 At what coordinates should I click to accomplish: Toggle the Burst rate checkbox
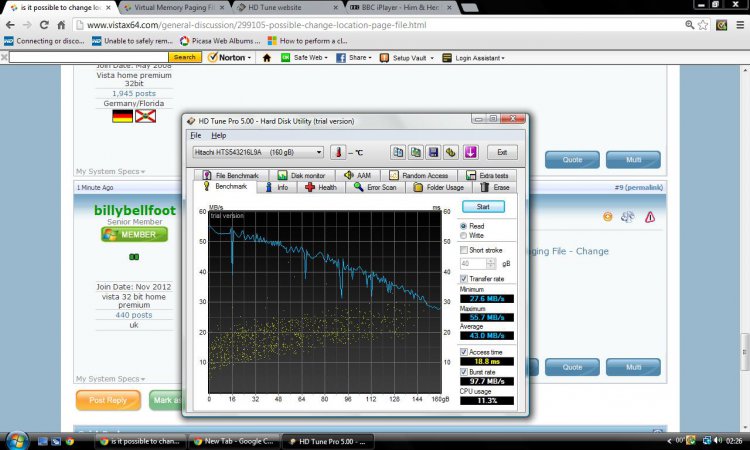pos(463,372)
